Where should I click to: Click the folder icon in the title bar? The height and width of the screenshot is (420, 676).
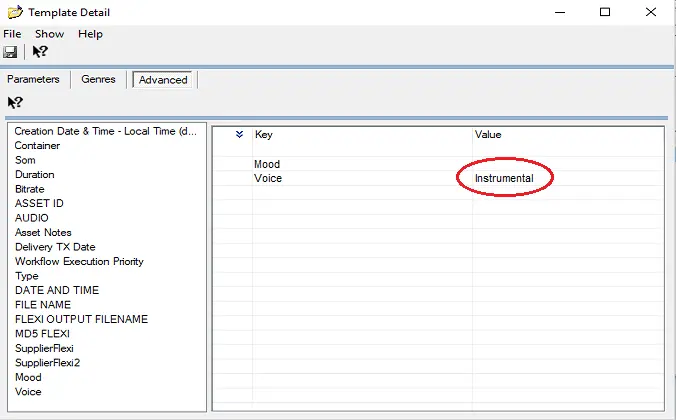15,13
